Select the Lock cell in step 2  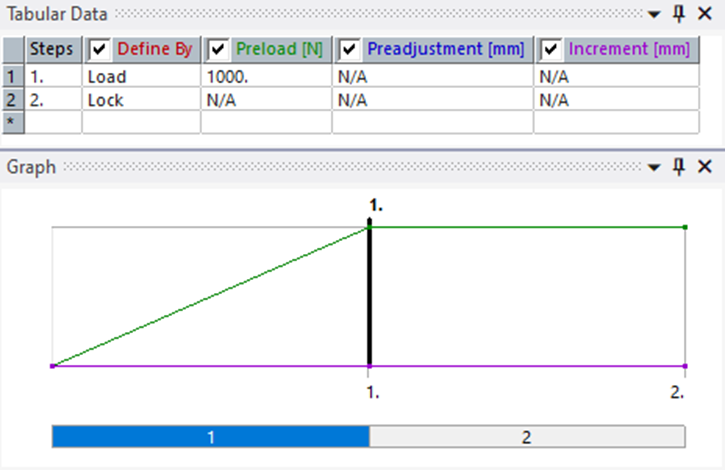(141, 100)
